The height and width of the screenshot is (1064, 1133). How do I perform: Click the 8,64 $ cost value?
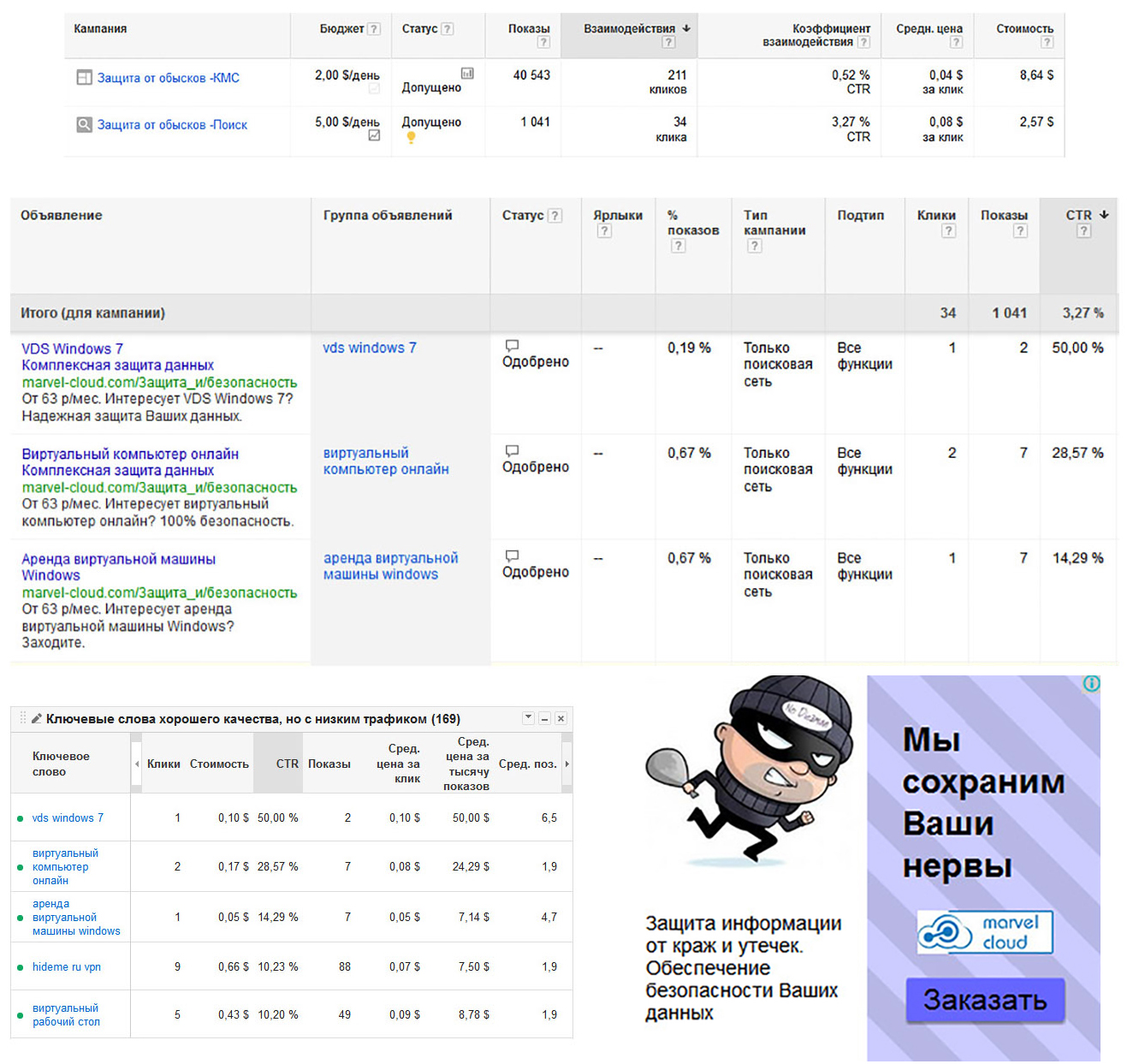(1036, 75)
